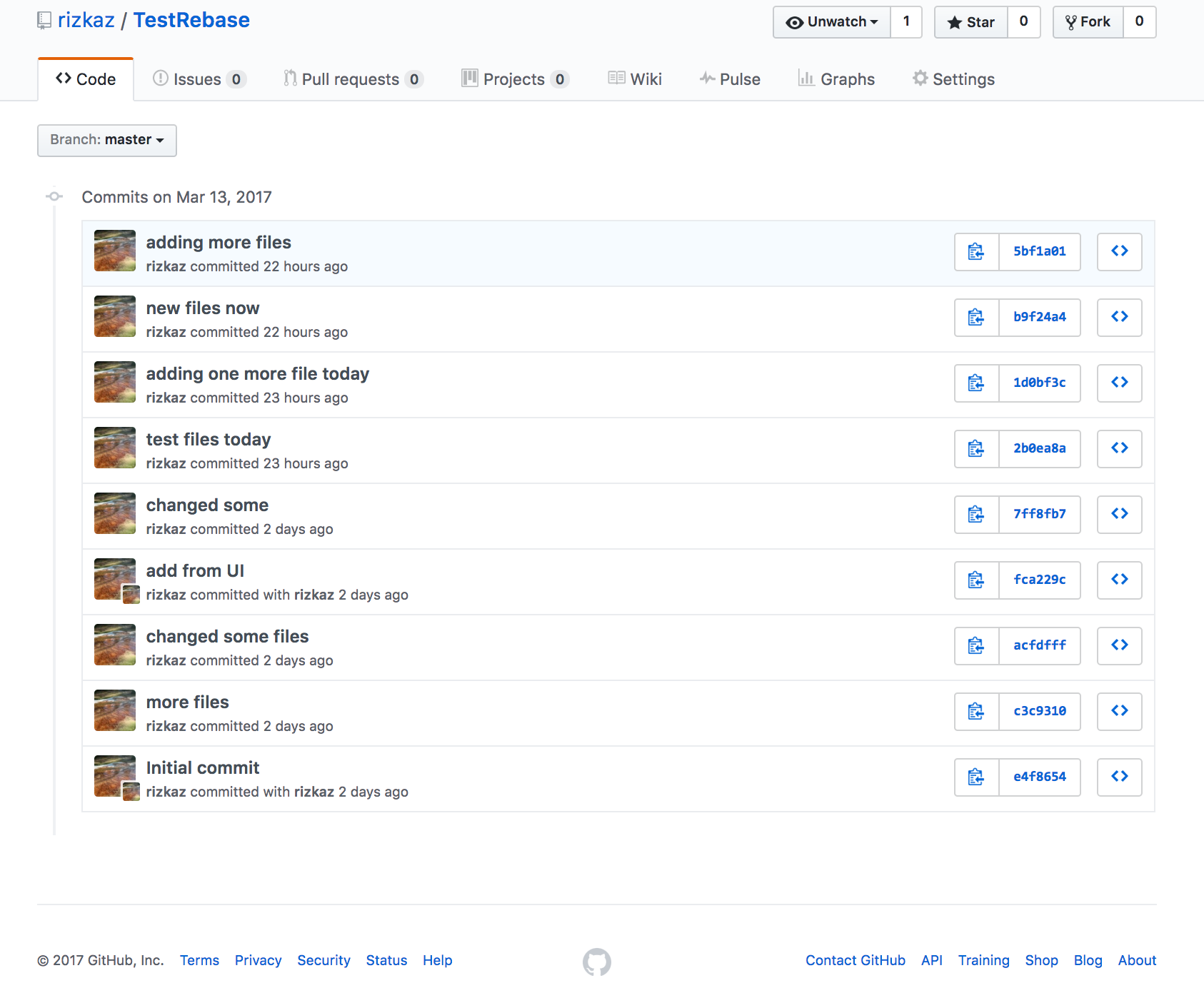Image resolution: width=1204 pixels, height=988 pixels.
Task: Browse repository at commit 5bf1a01
Action: tap(1119, 252)
